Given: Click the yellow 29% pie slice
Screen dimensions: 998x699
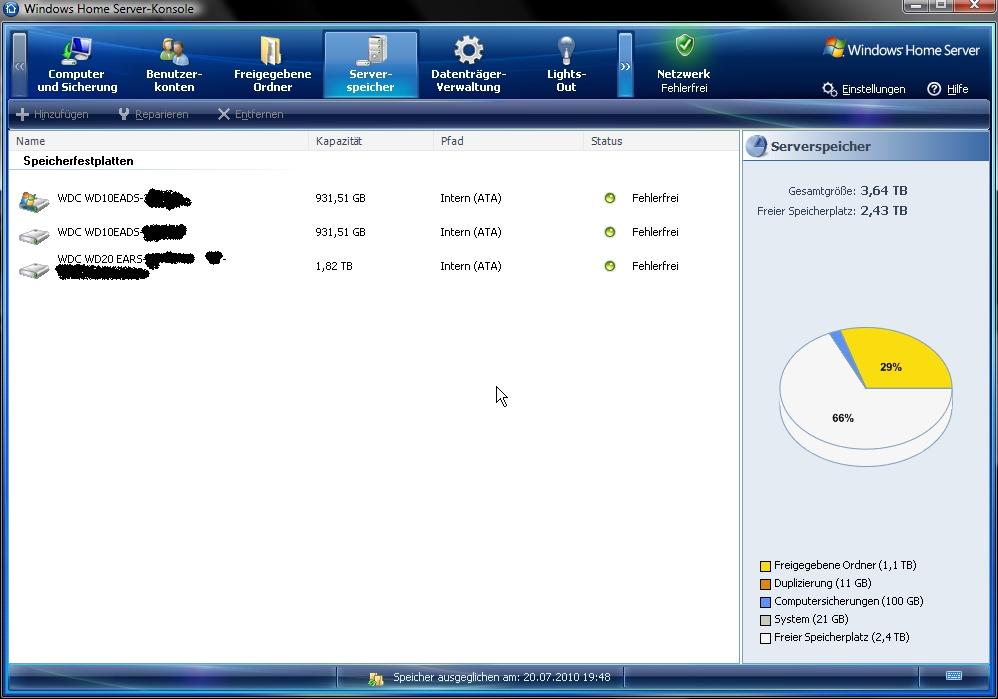Looking at the screenshot, I should (897, 360).
